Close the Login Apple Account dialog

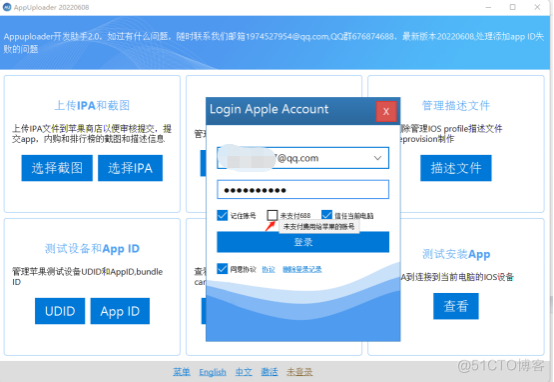(386, 111)
